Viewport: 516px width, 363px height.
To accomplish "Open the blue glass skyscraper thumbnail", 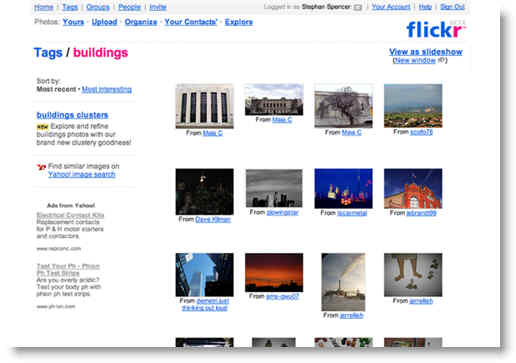I will pos(205,275).
